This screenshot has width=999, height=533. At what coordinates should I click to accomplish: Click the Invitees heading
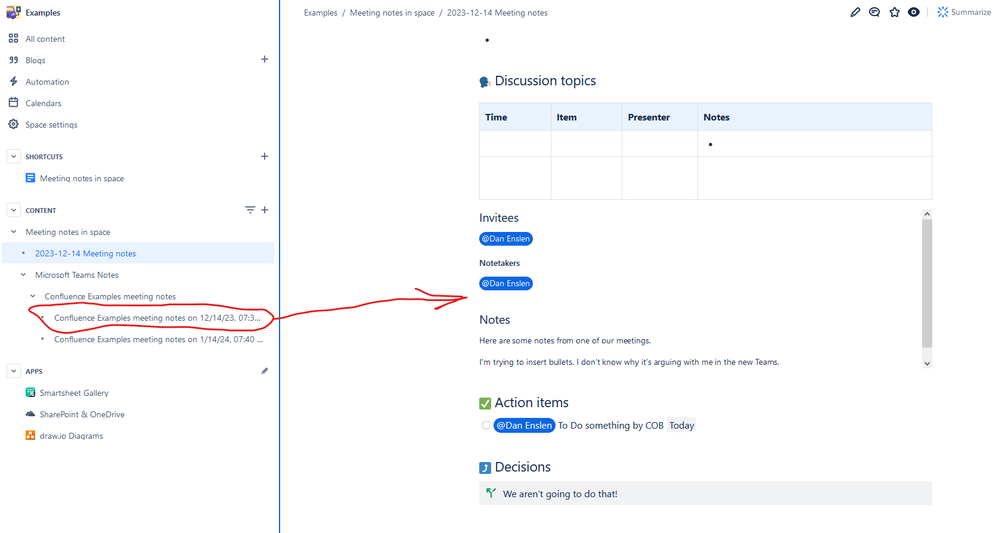pos(499,218)
